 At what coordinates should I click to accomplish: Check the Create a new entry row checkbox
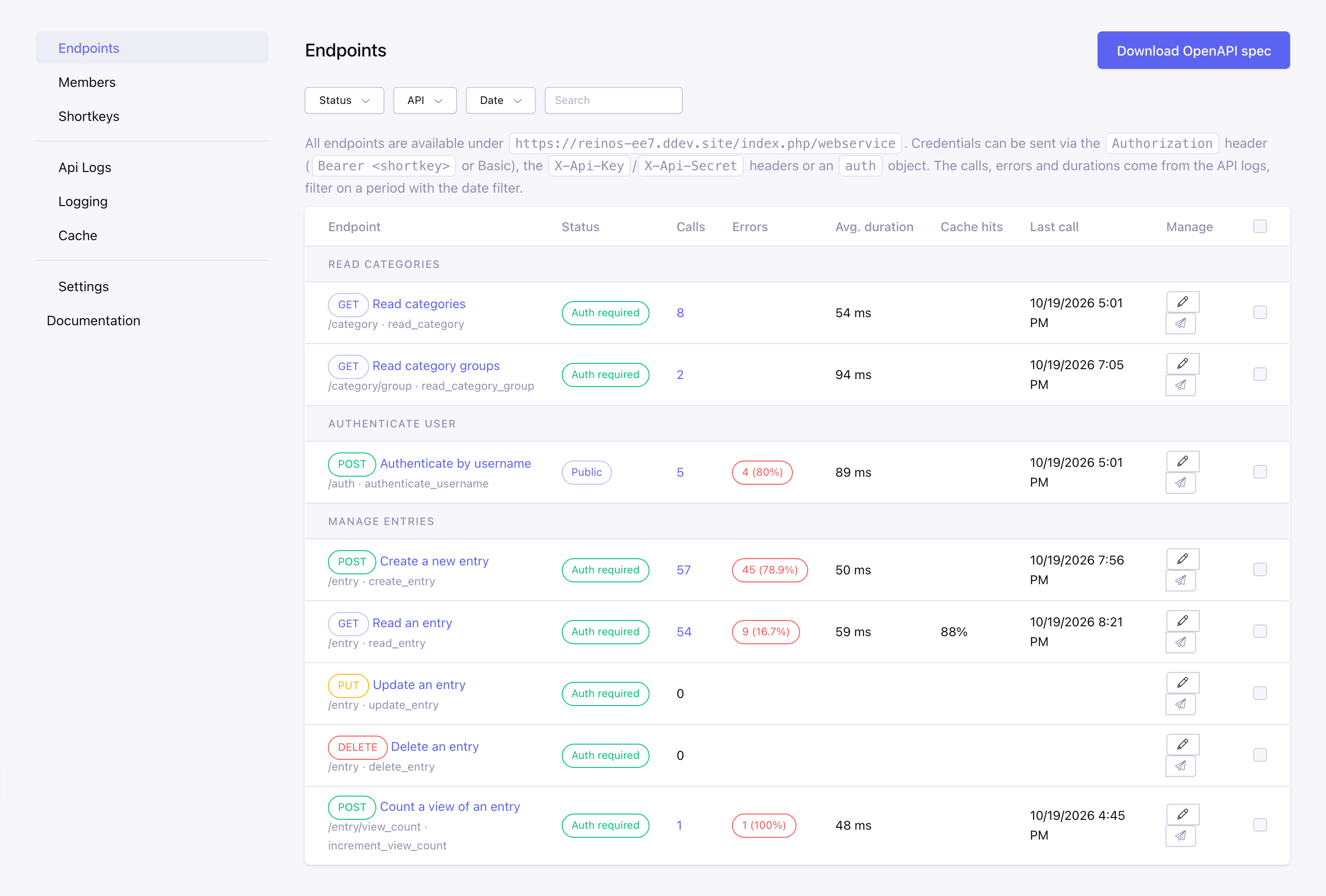[x=1260, y=569]
